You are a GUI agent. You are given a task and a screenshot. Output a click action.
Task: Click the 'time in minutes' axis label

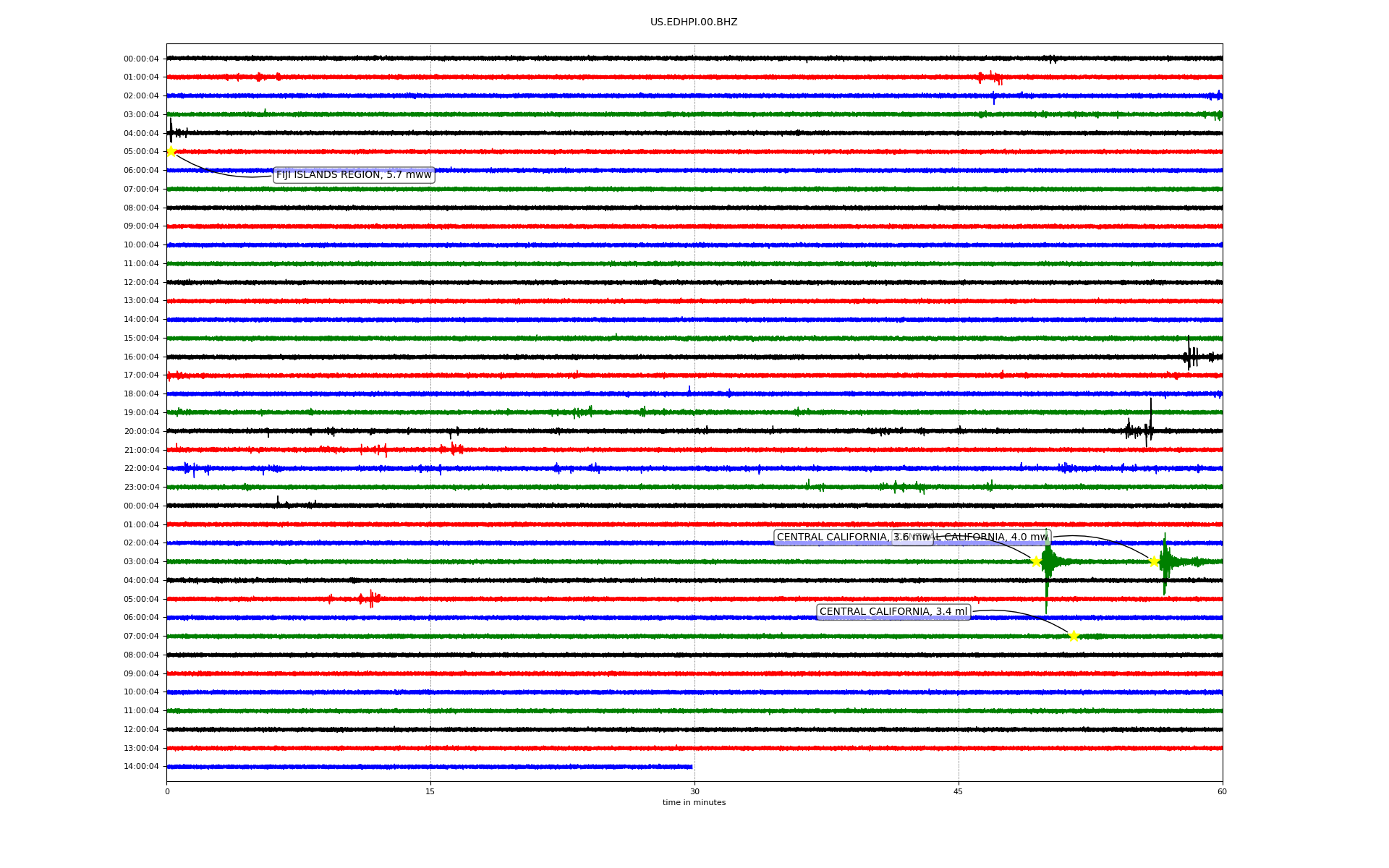[x=694, y=803]
